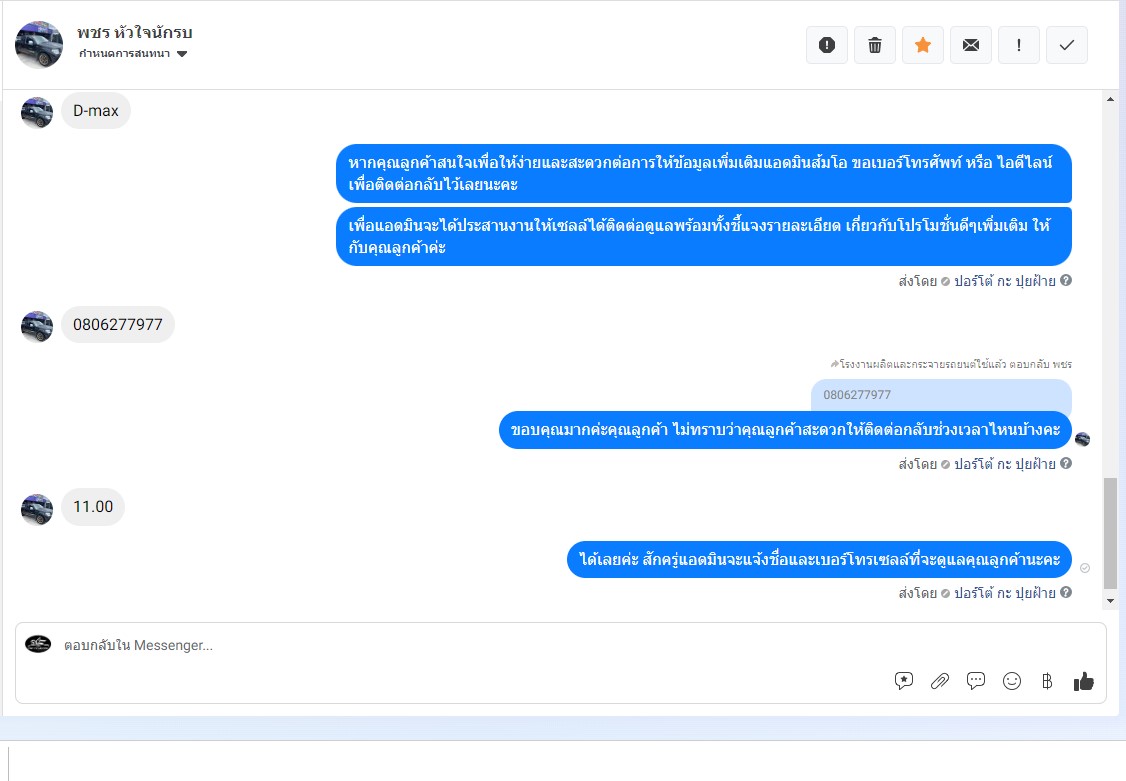Attach a file with the paperclip icon

[939, 681]
